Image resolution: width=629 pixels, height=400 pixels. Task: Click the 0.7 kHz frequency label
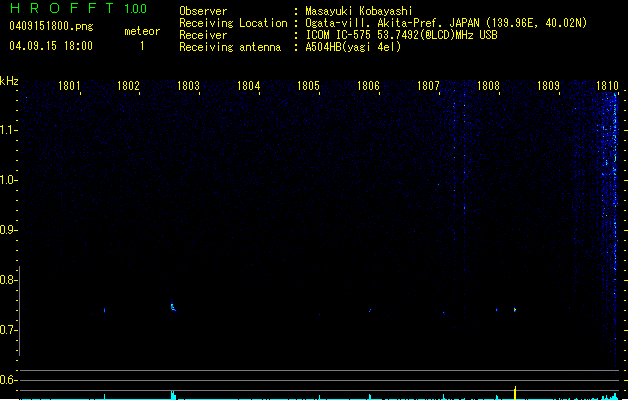coord(8,330)
